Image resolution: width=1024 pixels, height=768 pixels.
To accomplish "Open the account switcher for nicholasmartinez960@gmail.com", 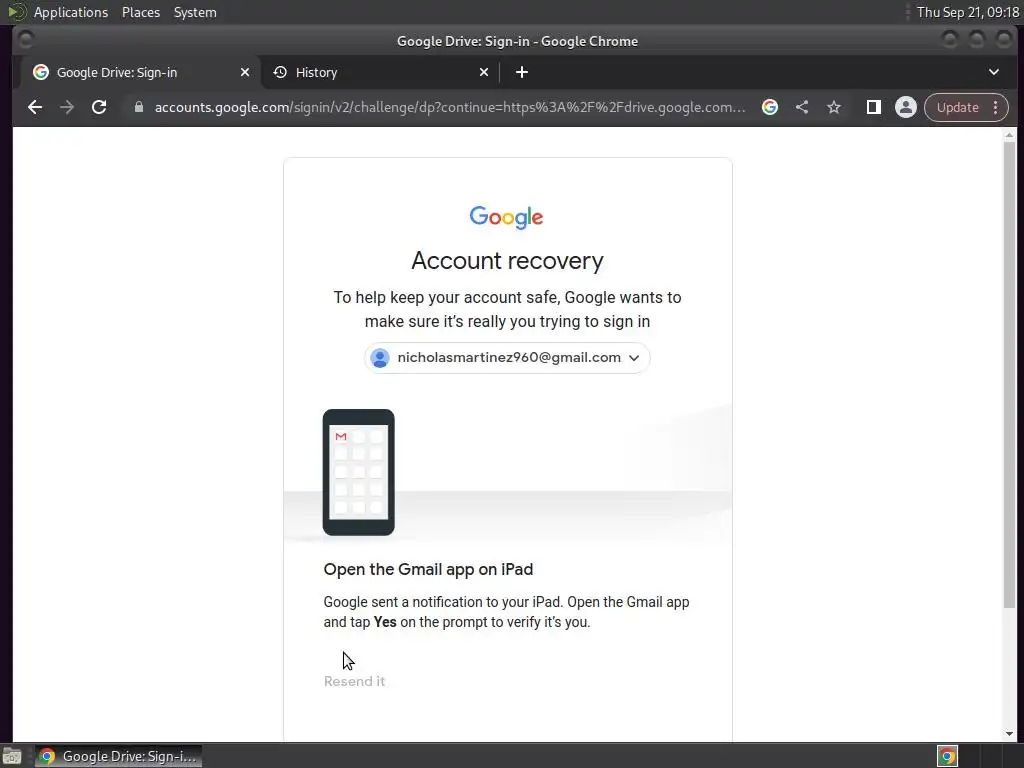I will pos(507,358).
